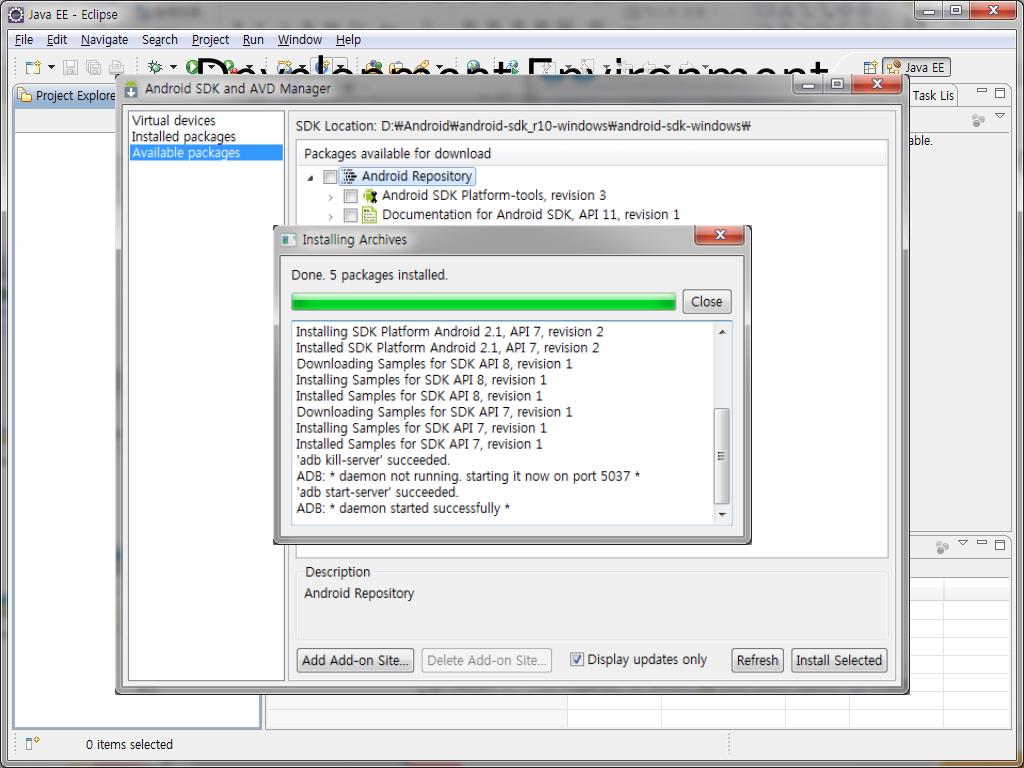Open the Task List view menu triangle
The width and height of the screenshot is (1024, 768).
[x=1000, y=116]
